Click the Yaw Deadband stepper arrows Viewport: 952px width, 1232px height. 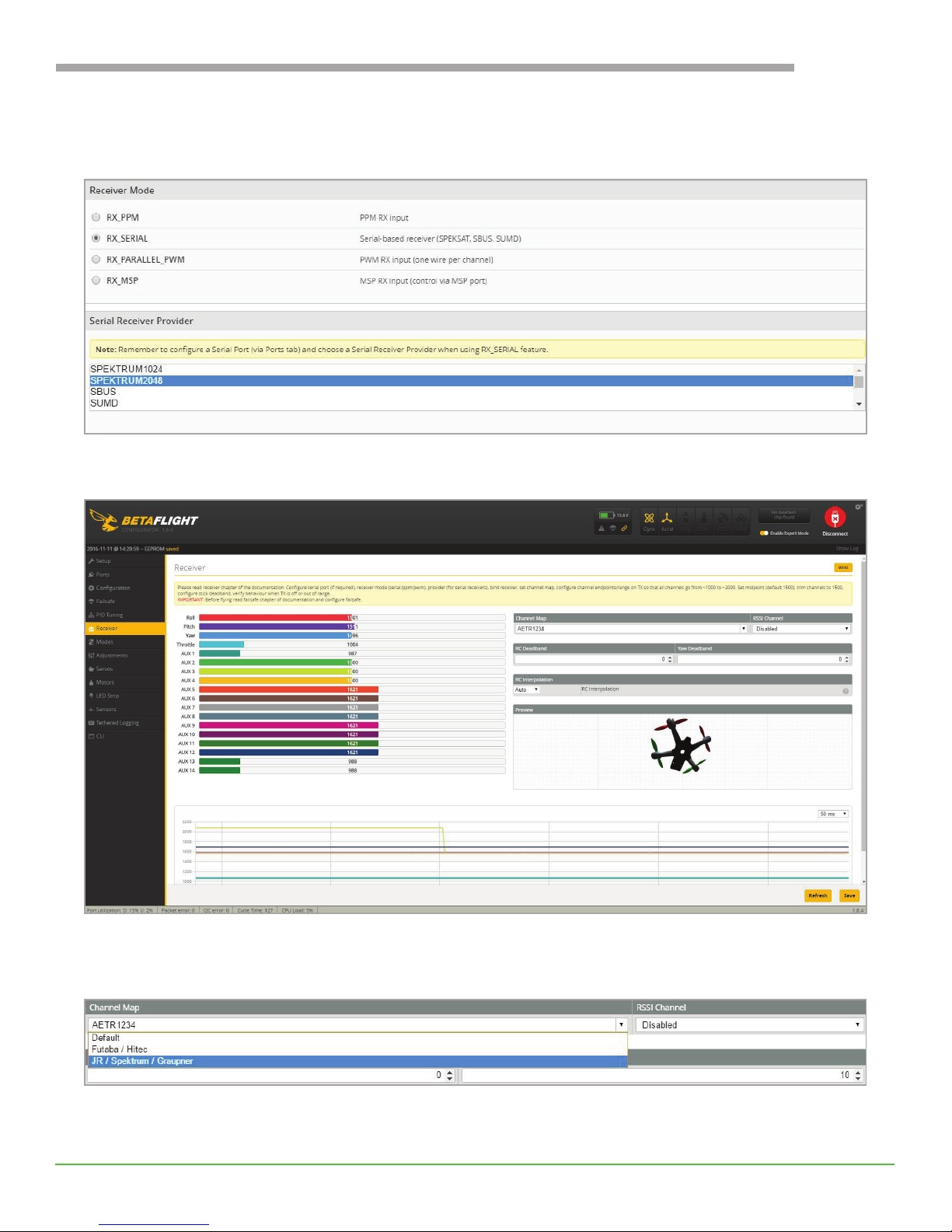tap(847, 659)
